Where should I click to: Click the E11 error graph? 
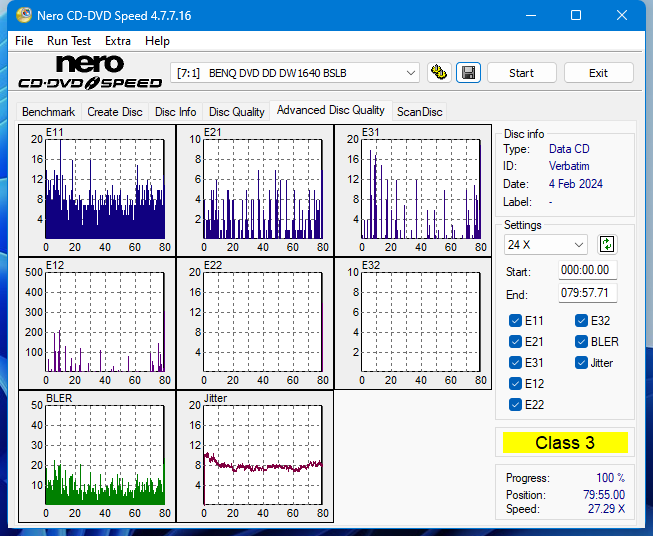pyautogui.click(x=97, y=190)
